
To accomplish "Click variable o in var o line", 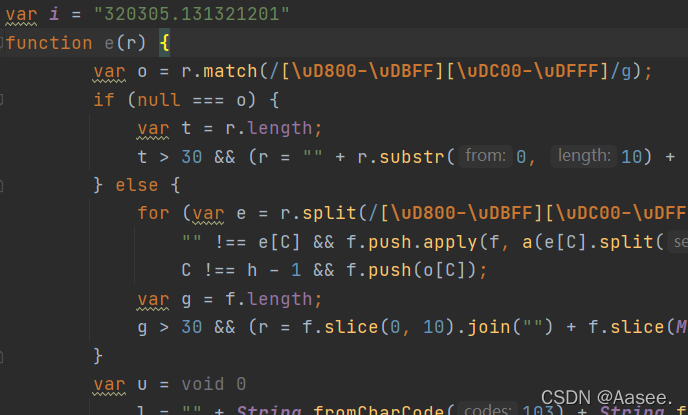I will click(x=142, y=72).
